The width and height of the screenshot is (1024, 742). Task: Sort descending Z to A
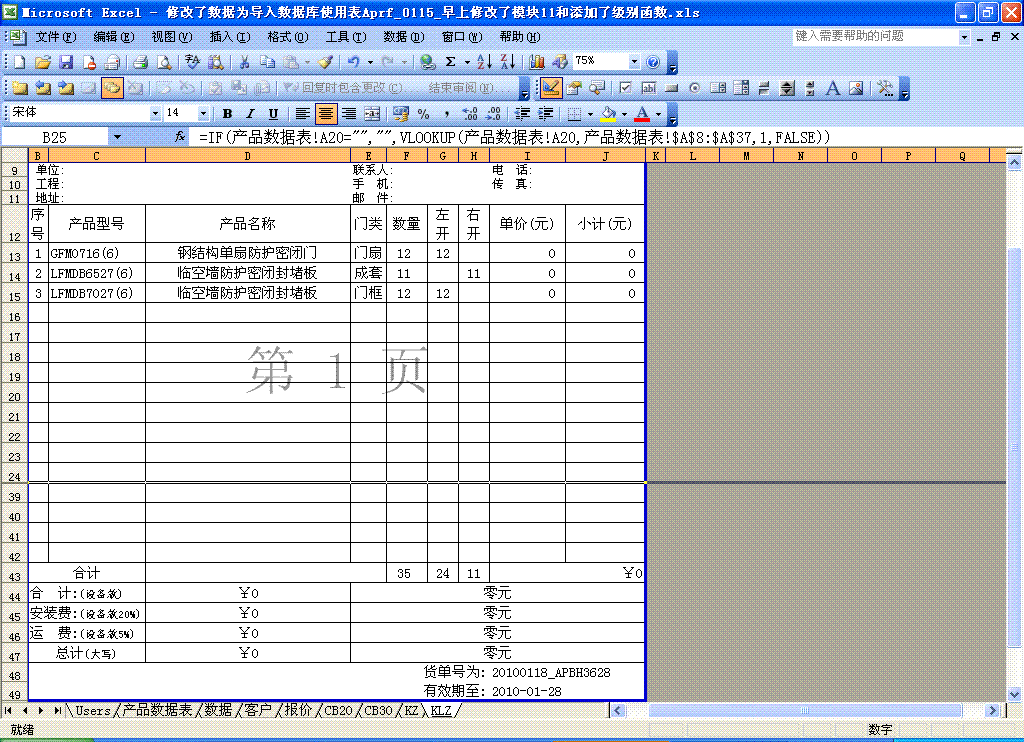[x=507, y=62]
